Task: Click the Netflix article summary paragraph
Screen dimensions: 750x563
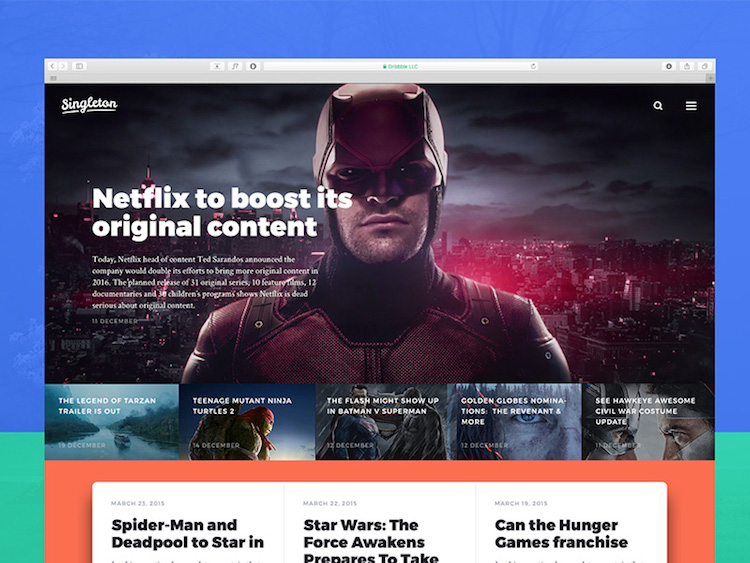Action: (205, 282)
